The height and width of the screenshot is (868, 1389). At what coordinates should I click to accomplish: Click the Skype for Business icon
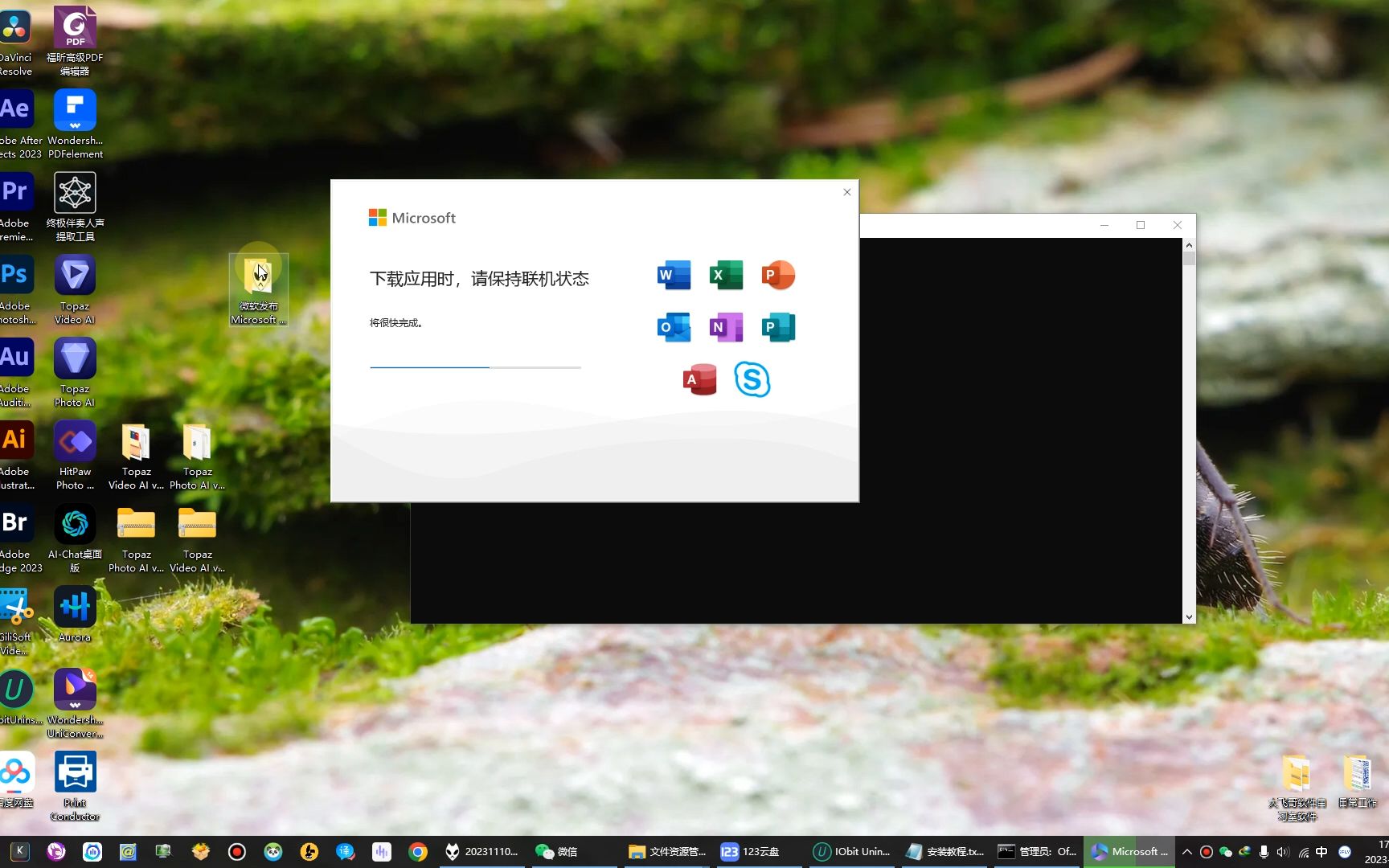[x=752, y=379]
